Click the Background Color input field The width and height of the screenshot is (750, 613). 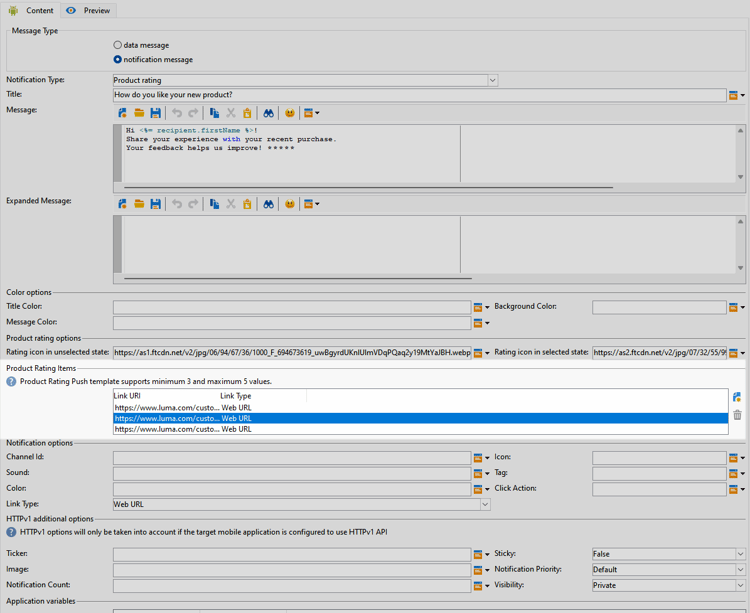pyautogui.click(x=658, y=307)
